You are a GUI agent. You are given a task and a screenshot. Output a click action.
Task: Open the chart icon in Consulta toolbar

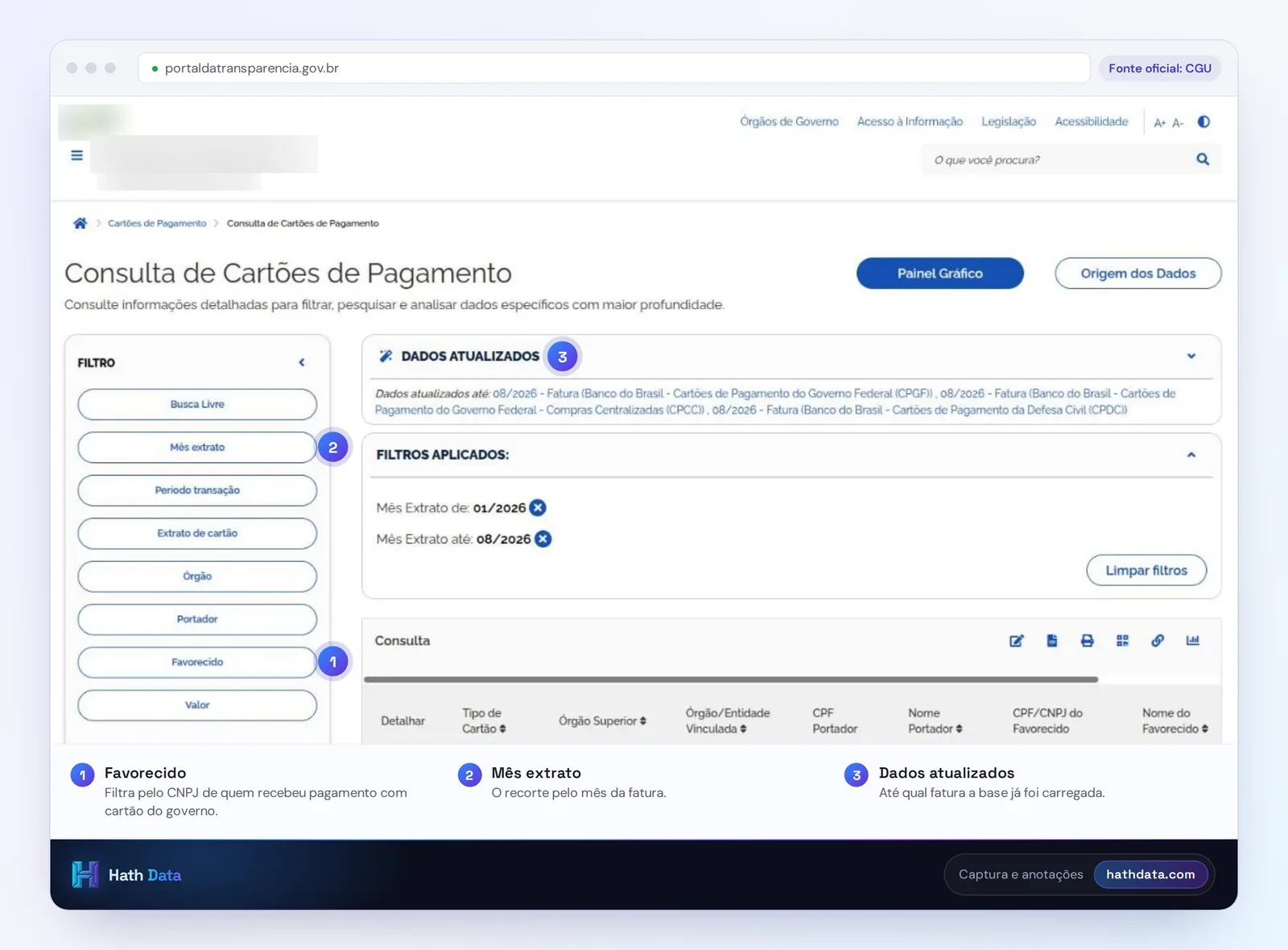click(x=1192, y=641)
